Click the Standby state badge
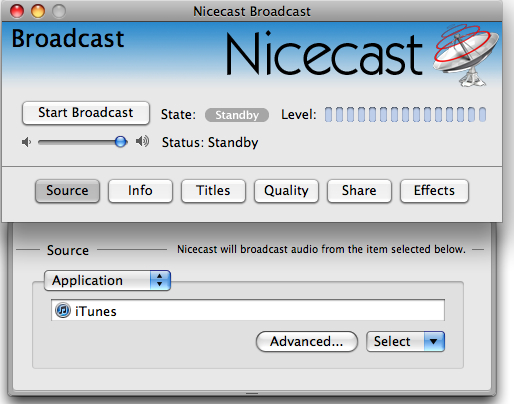 (x=237, y=115)
